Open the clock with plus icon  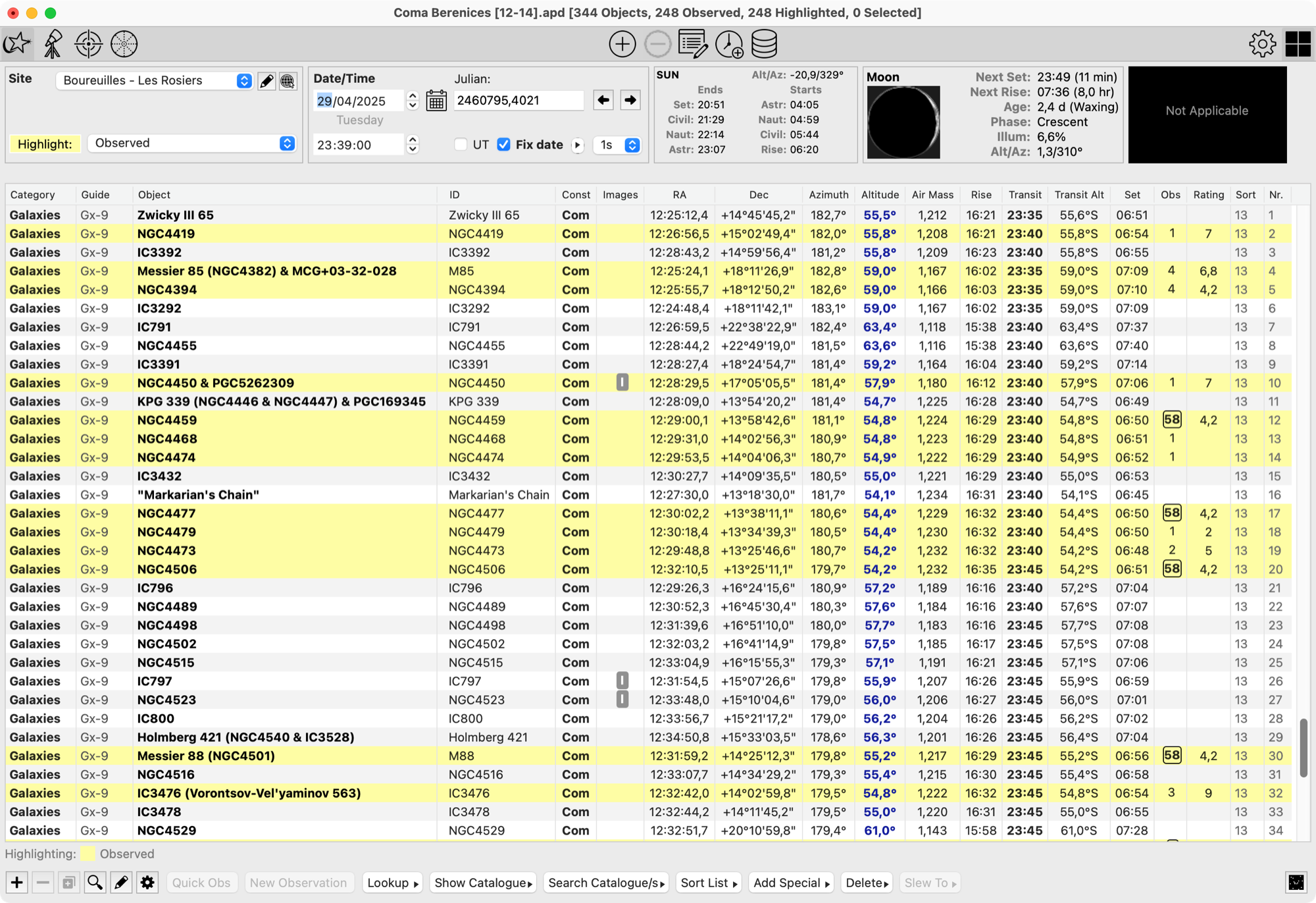point(729,44)
